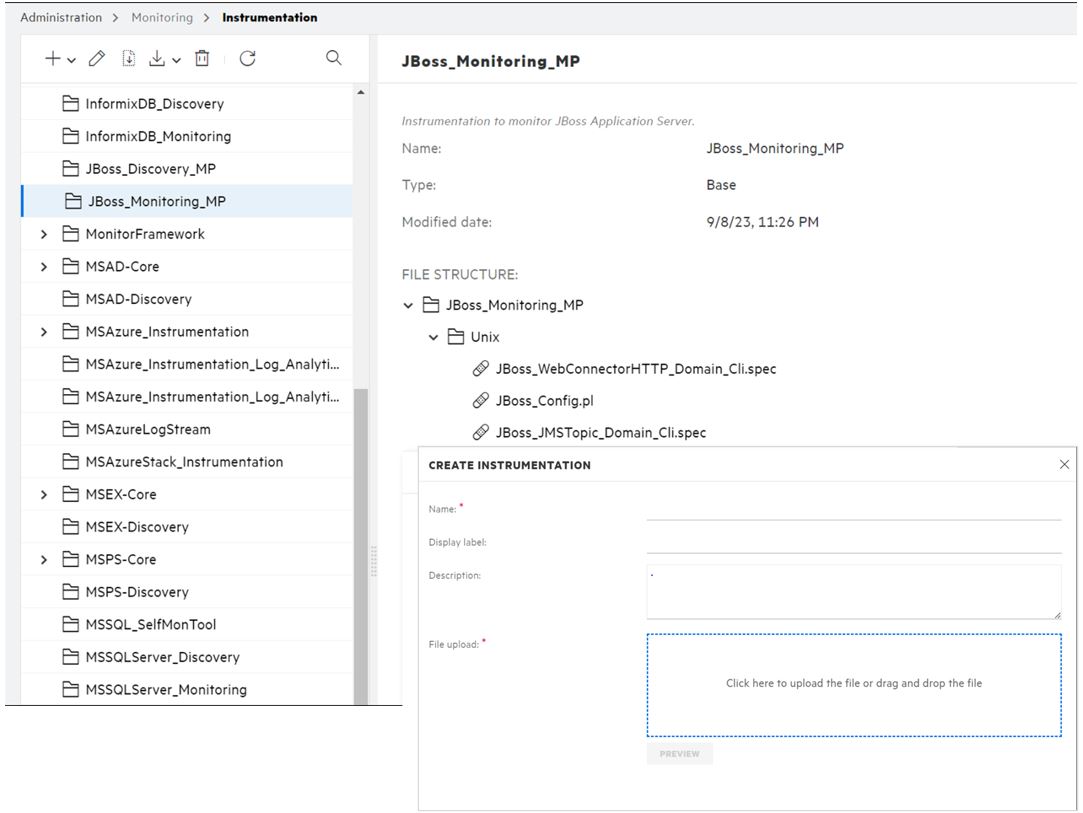The image size is (1083, 813).
Task: Click the Edit pencil icon
Action: click(x=95, y=59)
